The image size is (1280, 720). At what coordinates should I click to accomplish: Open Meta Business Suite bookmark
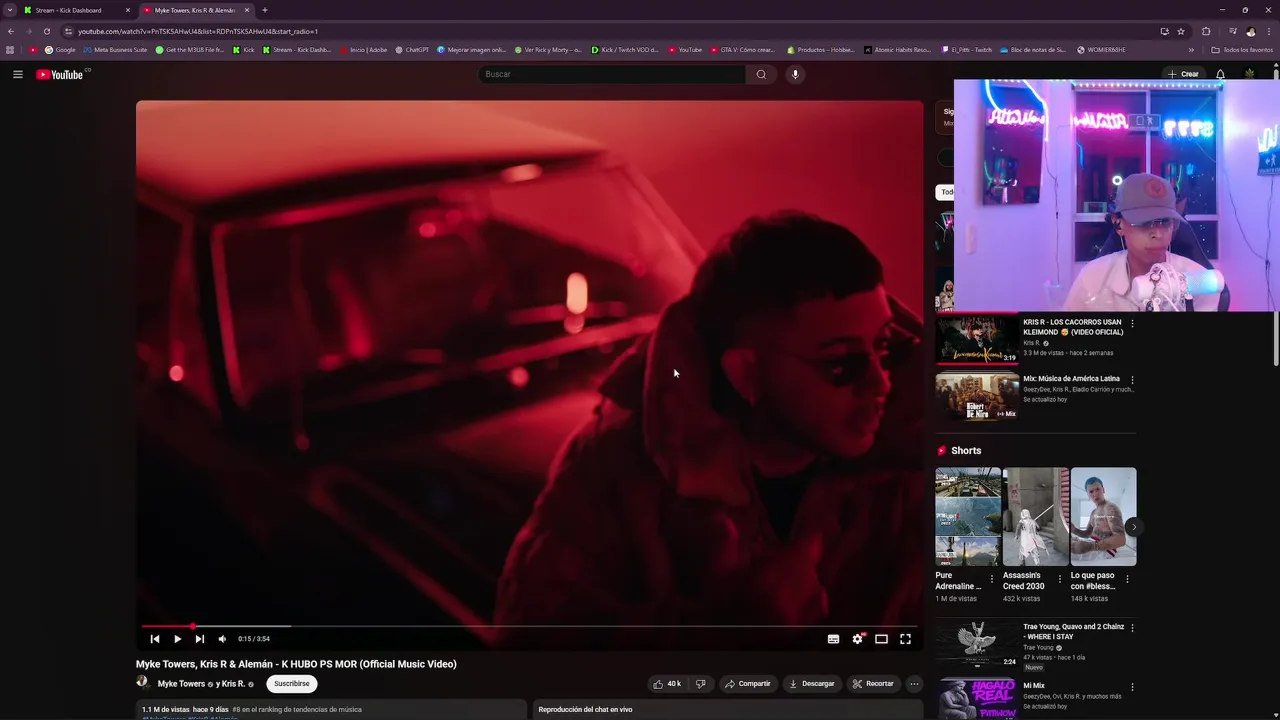(115, 50)
